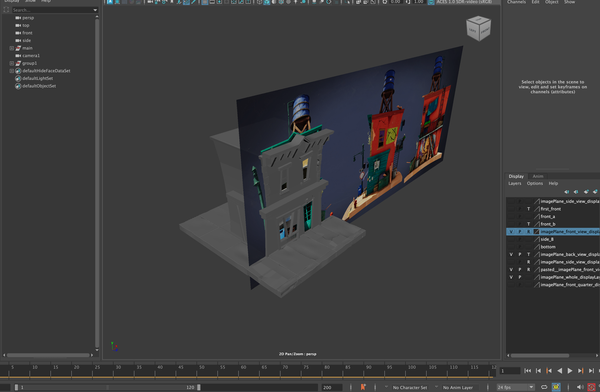600x392 pixels.
Task: Click move layer up icon in layer editor
Action: (567, 191)
